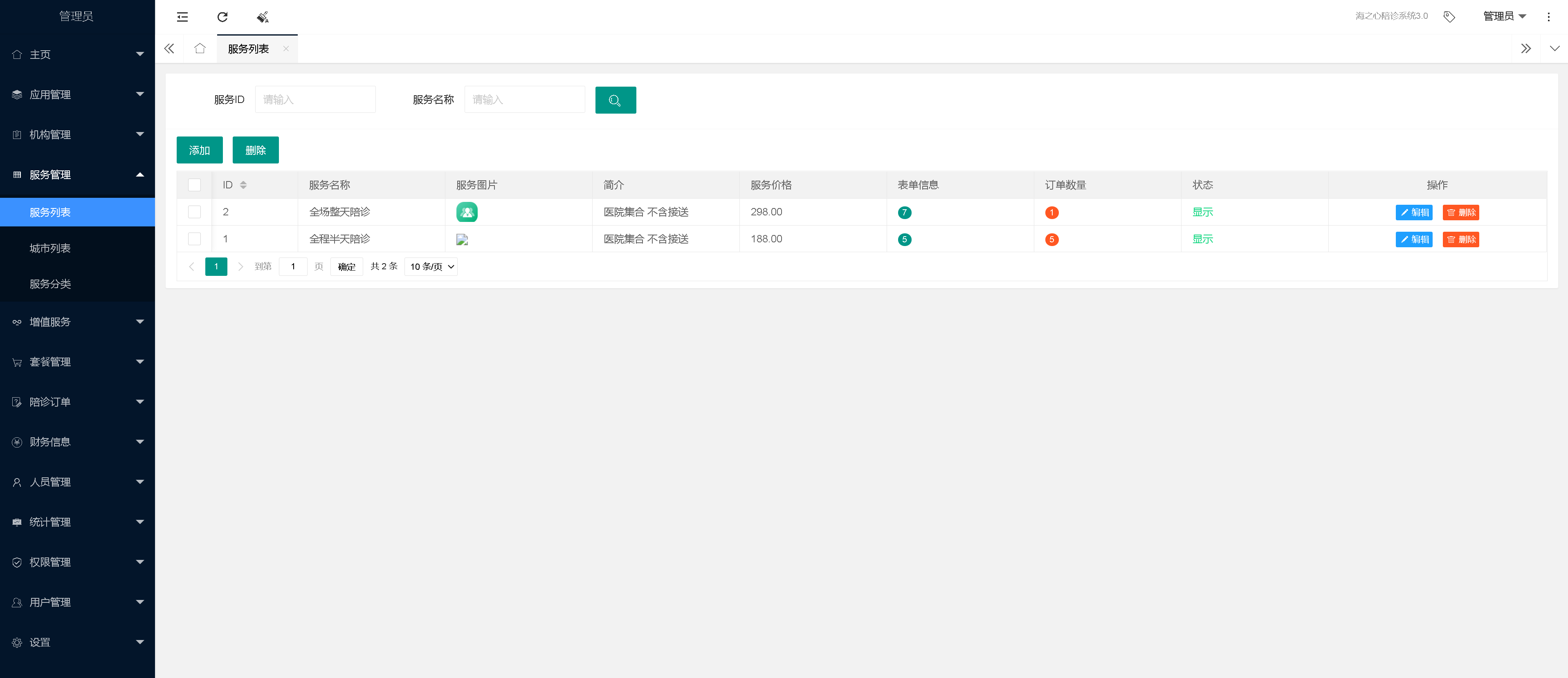Check the checkbox for service ID 2
1568x678 pixels.
[x=194, y=212]
